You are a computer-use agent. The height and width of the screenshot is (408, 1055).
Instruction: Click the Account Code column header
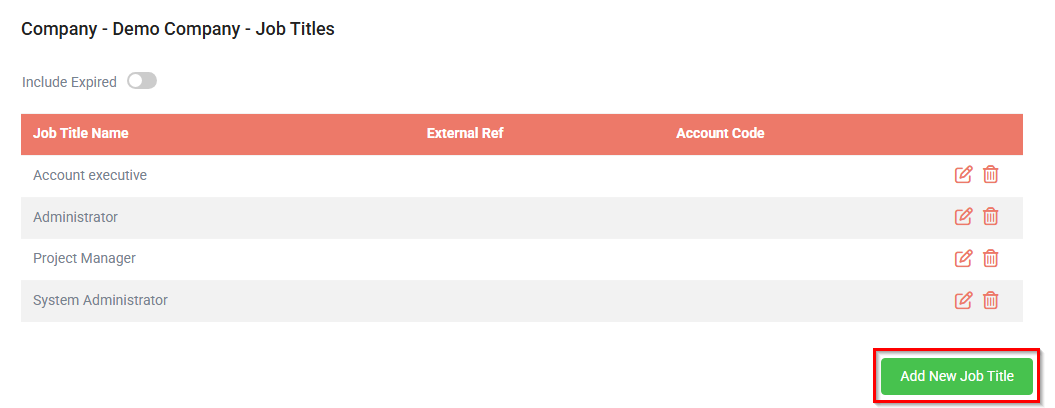[720, 133]
